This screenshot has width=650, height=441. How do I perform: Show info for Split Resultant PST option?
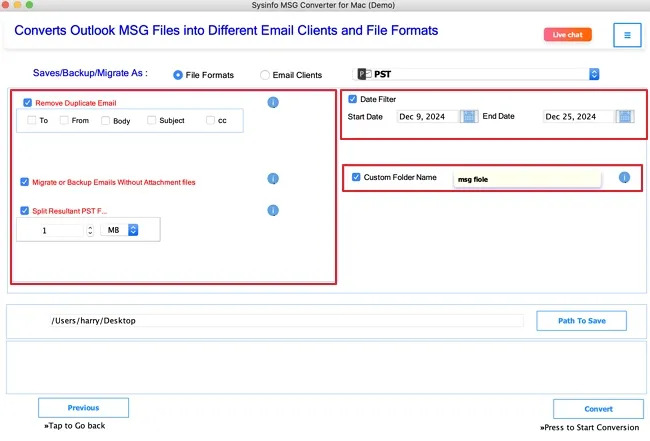coord(273,211)
